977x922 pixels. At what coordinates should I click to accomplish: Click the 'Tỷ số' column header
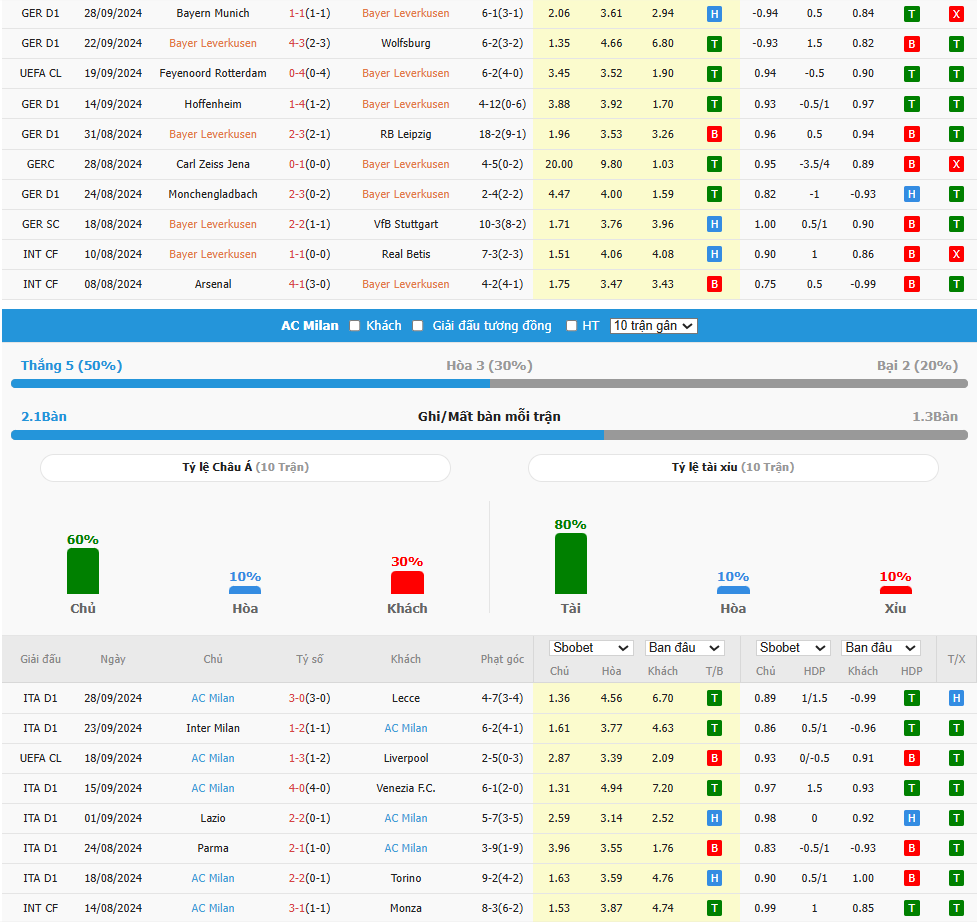tap(310, 659)
